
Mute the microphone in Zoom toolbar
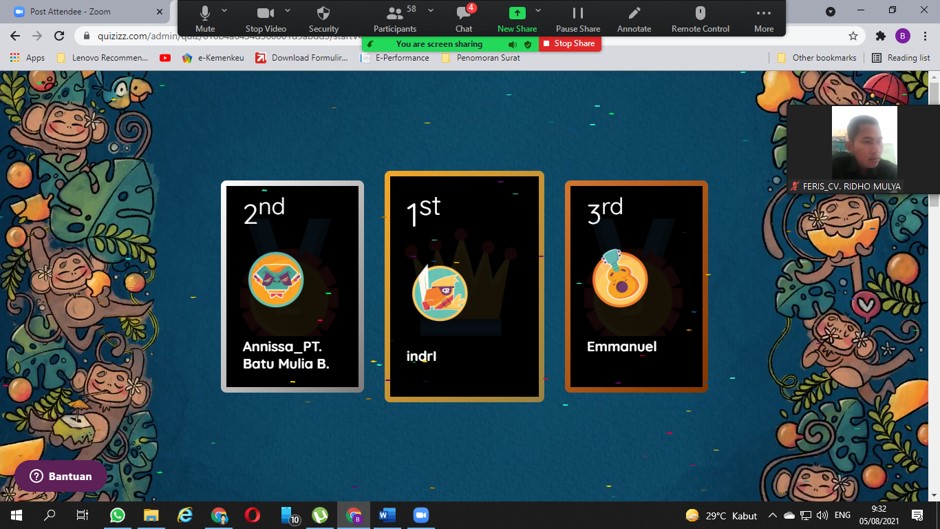[205, 18]
